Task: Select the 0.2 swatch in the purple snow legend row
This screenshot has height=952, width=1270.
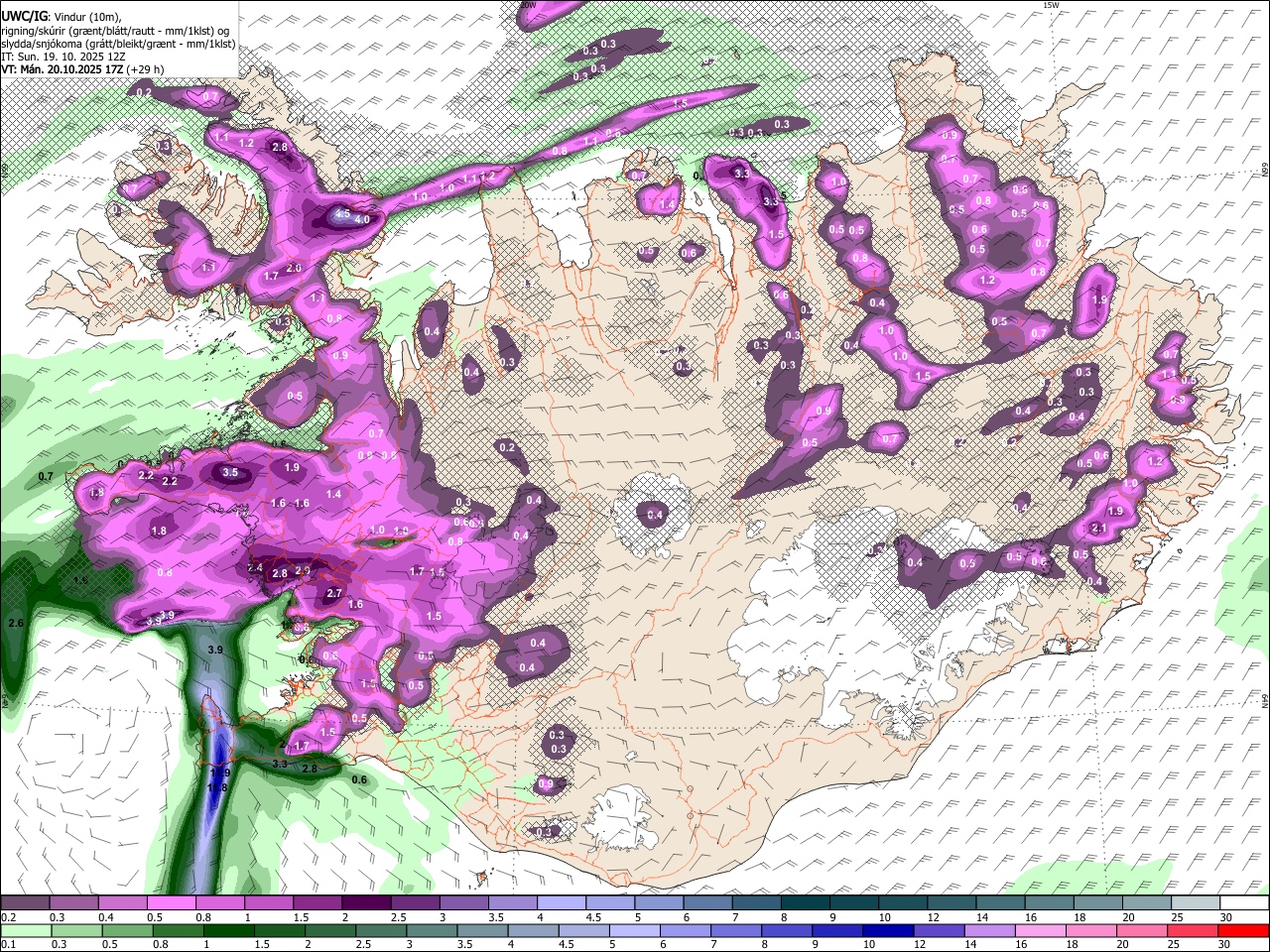Action: pos(25,903)
